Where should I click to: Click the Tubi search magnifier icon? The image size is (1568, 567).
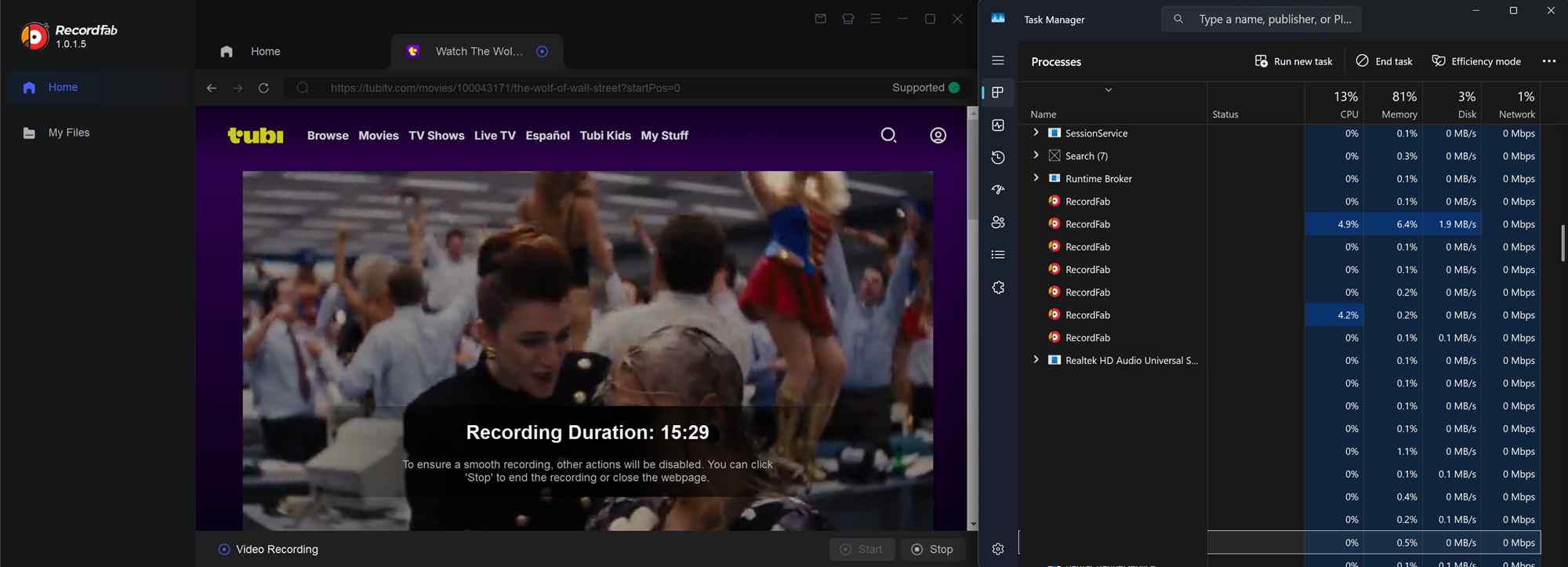tap(888, 135)
